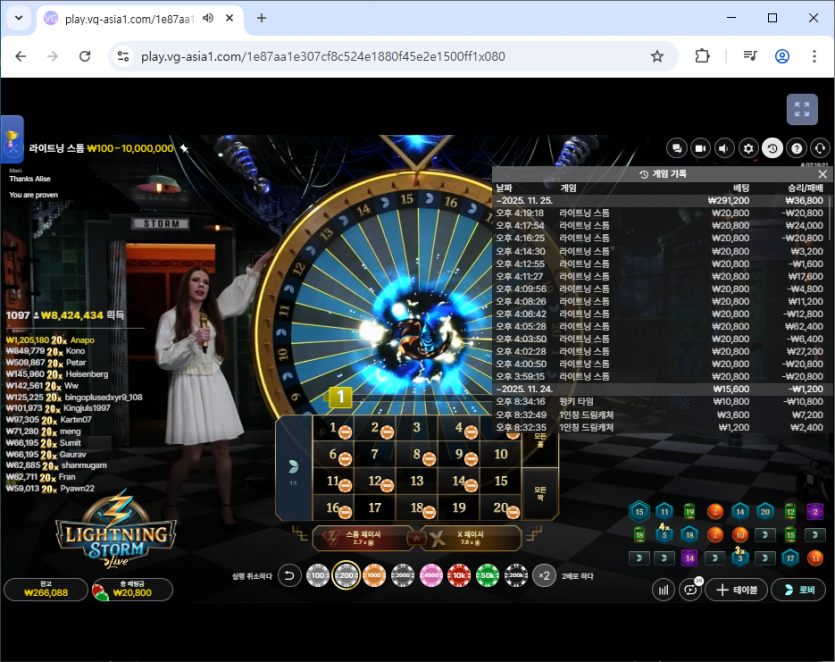Click the undo bet arrow button
The width and height of the screenshot is (835, 662).
289,576
